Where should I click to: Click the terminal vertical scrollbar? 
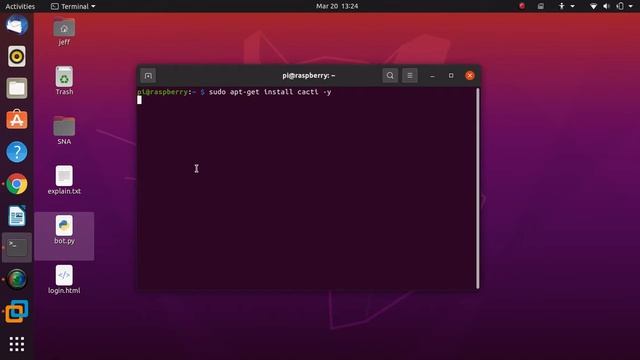[x=478, y=188]
